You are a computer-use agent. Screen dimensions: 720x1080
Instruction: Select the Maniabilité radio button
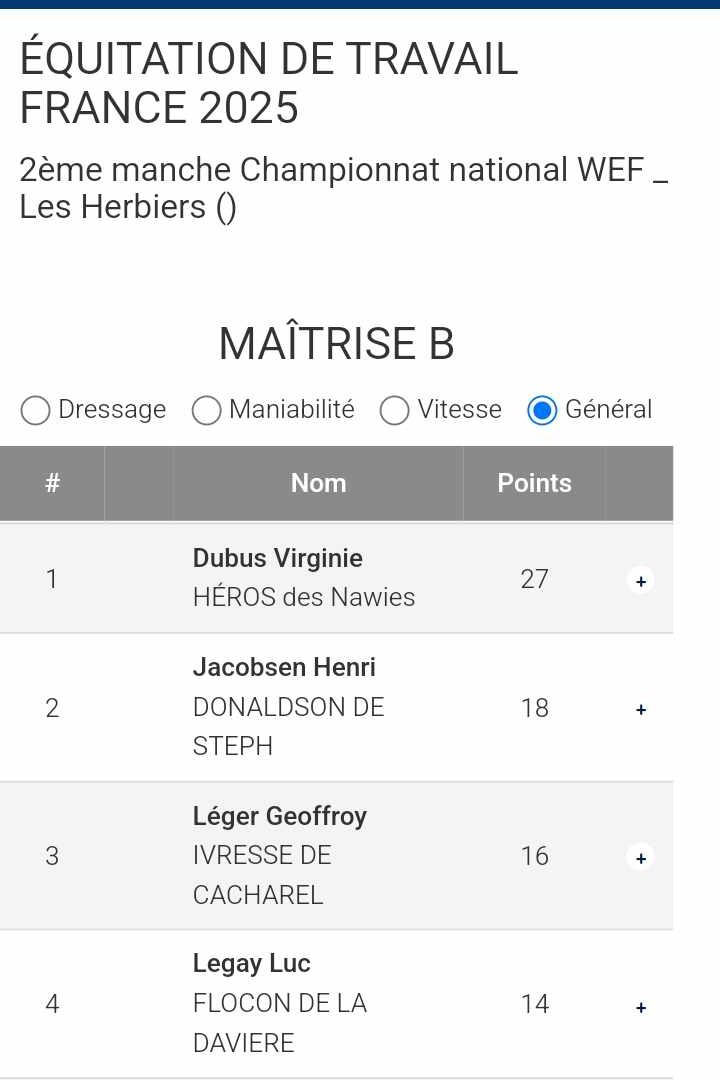coord(206,410)
